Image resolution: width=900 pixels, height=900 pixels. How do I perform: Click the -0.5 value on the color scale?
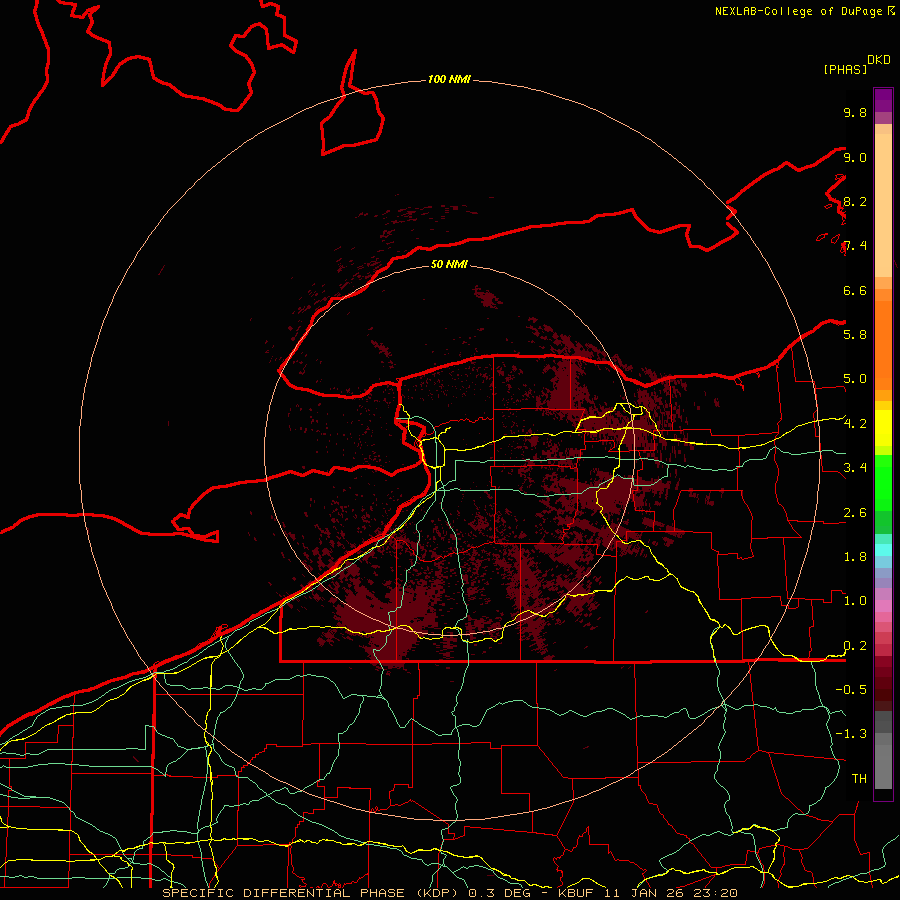[851, 689]
